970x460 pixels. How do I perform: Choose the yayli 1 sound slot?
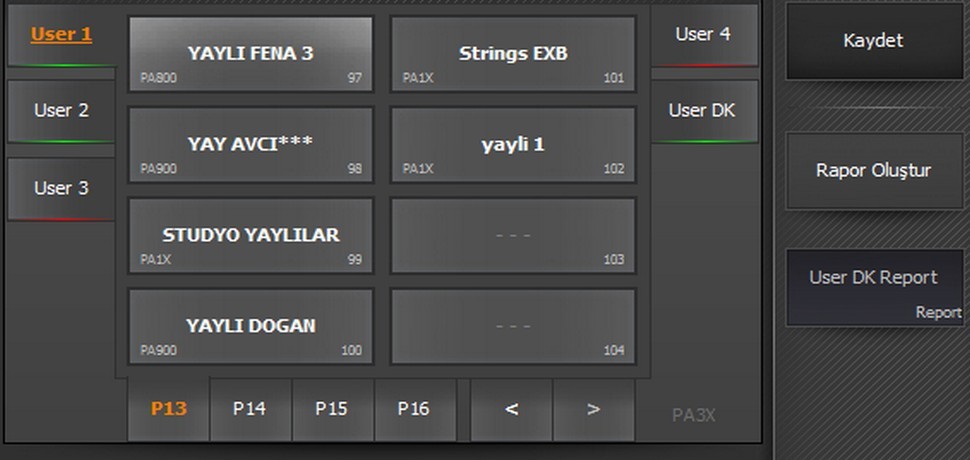click(513, 145)
